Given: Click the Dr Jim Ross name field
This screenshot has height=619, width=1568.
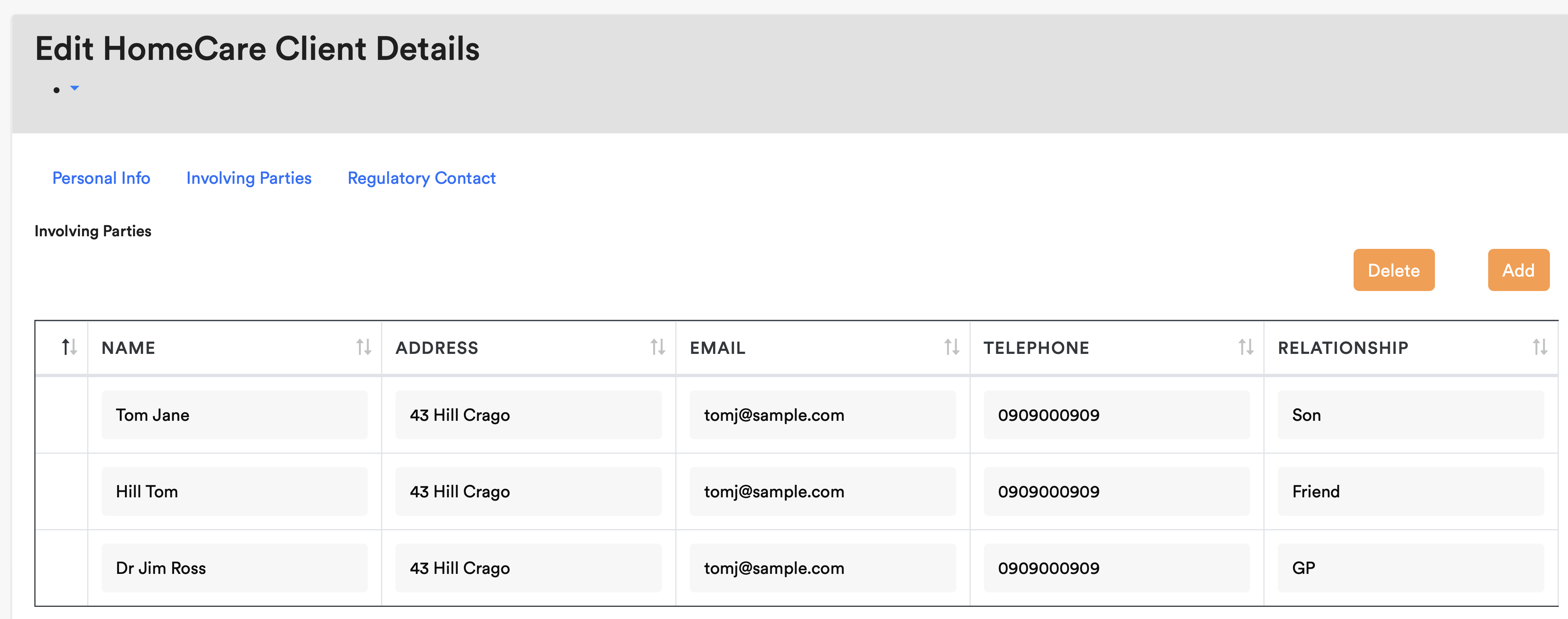Looking at the screenshot, I should [x=234, y=568].
